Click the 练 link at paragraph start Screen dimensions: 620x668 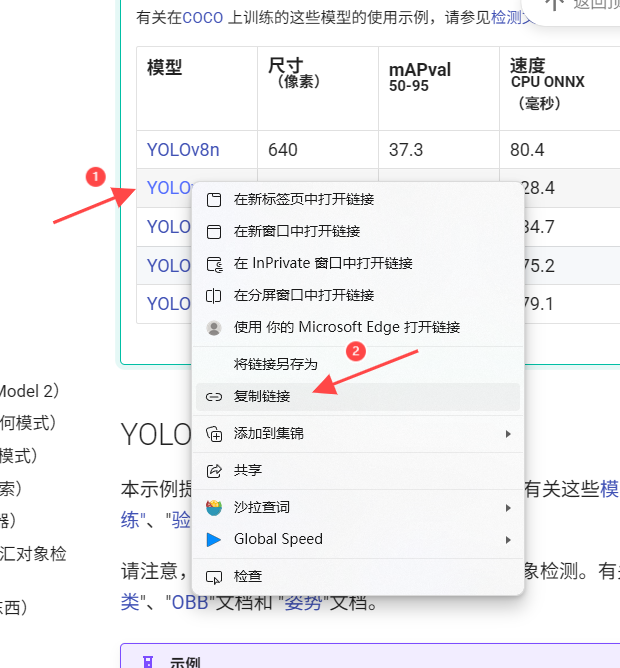130,521
